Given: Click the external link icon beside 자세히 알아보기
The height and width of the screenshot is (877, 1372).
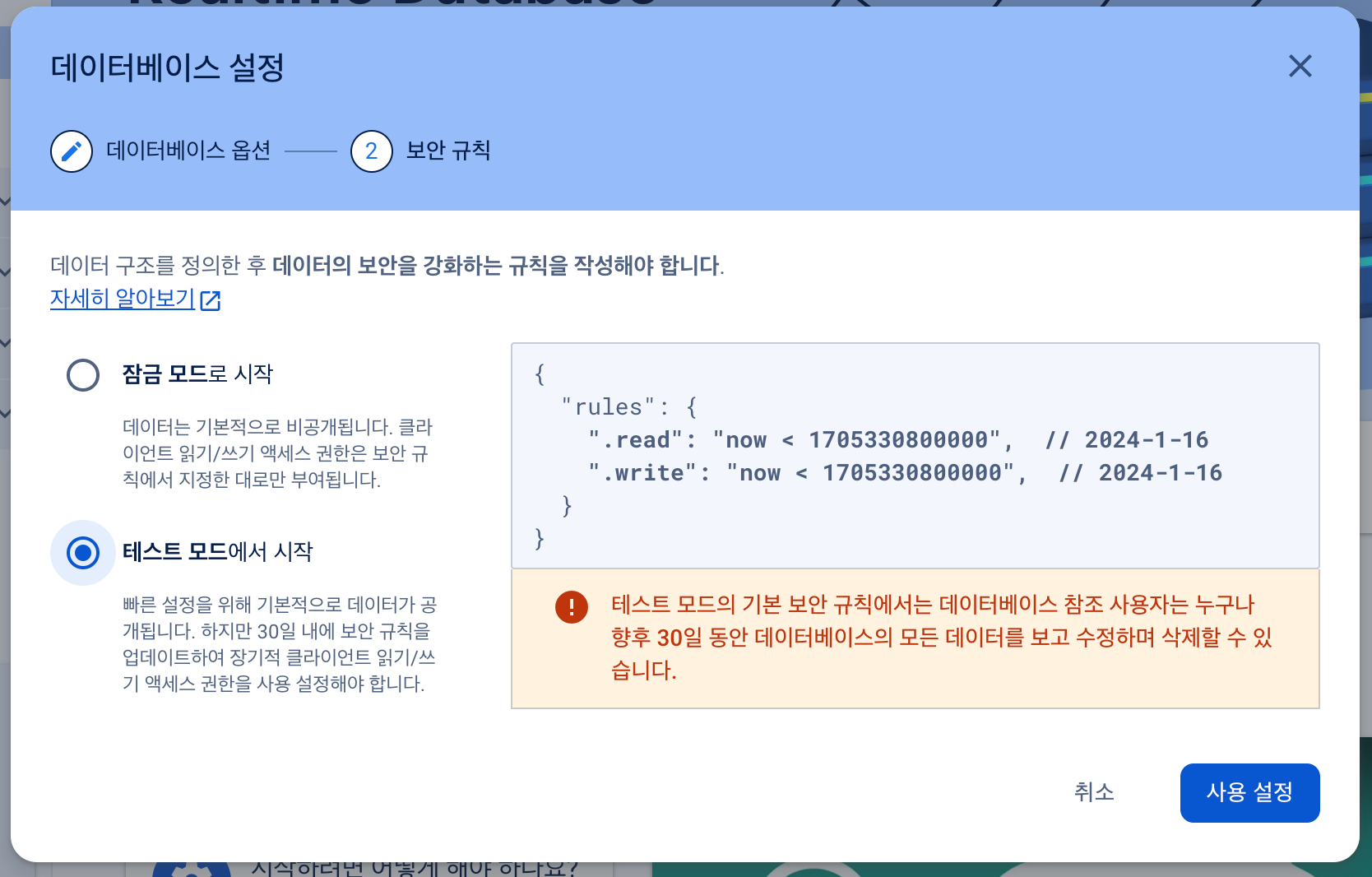Looking at the screenshot, I should point(211,300).
